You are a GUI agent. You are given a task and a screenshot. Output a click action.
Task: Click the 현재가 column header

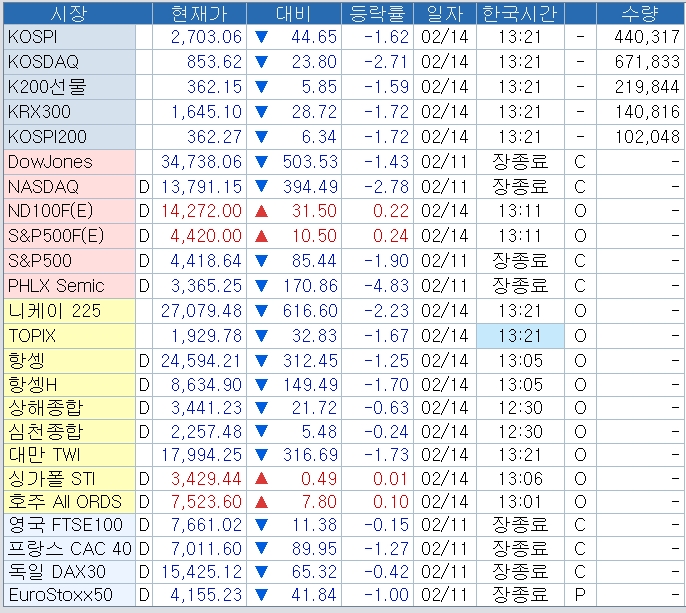200,13
